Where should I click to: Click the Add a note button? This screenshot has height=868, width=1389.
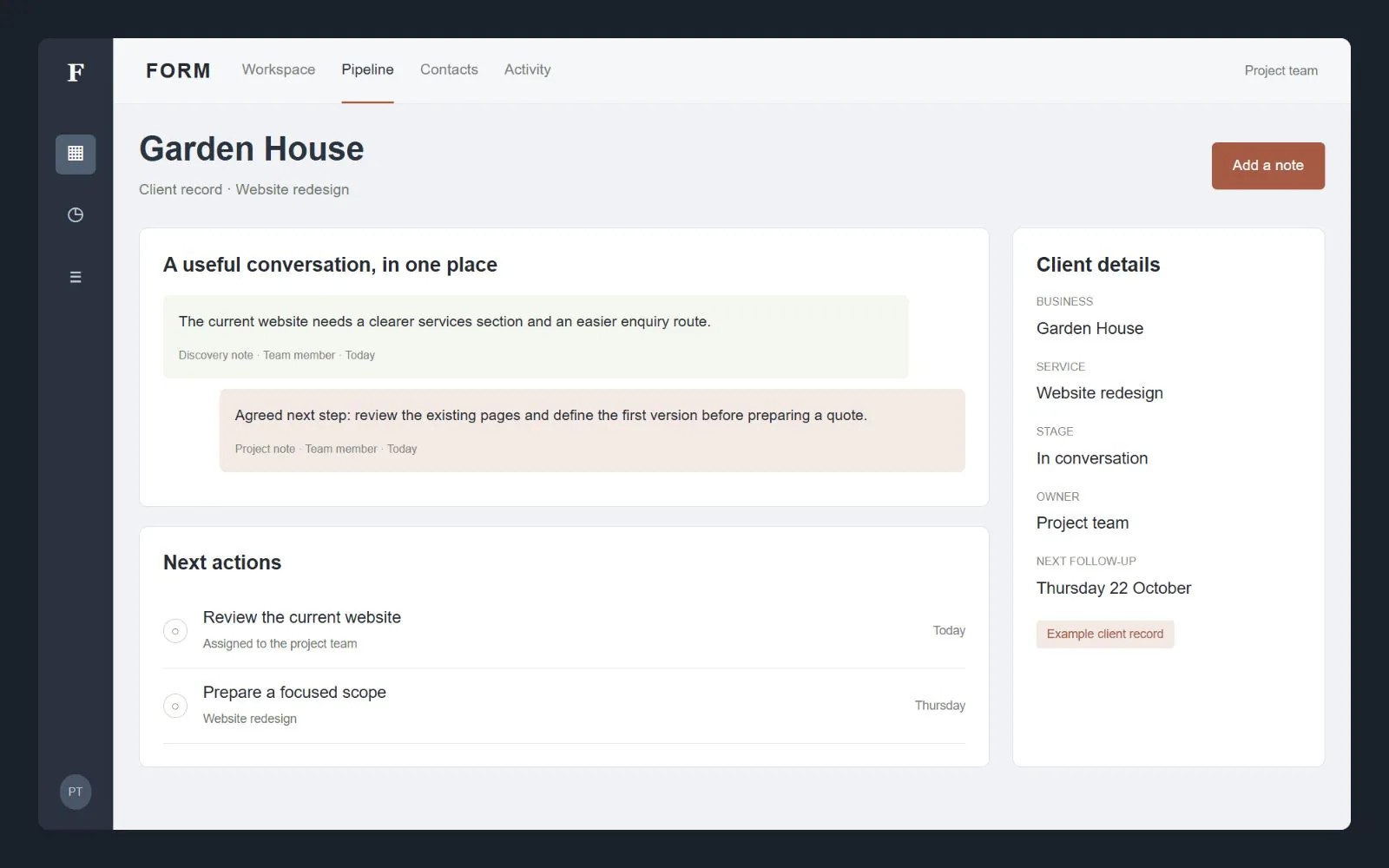[x=1268, y=166]
